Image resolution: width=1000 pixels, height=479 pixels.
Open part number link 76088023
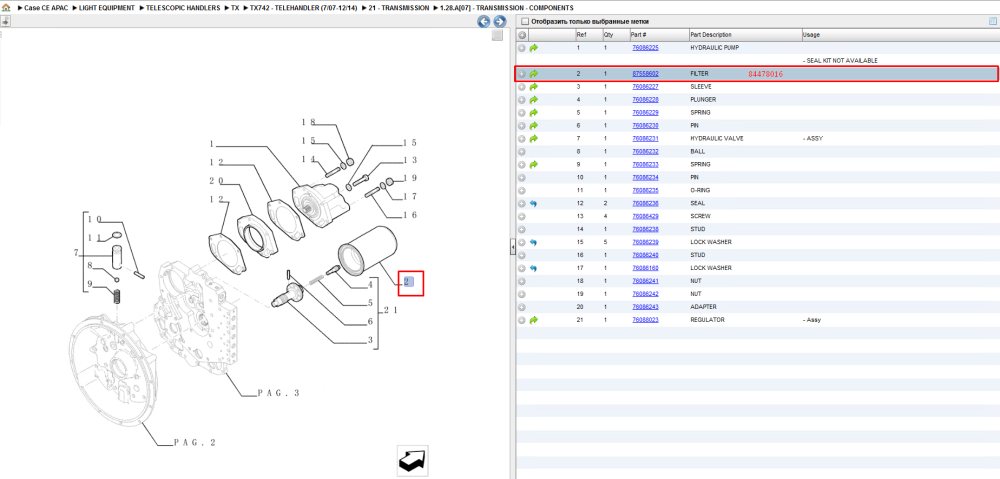(645, 320)
